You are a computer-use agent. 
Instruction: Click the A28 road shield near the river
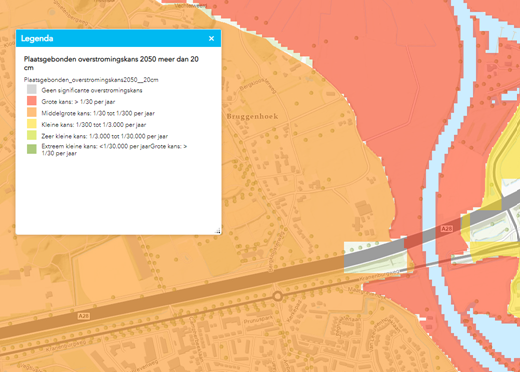(447, 229)
